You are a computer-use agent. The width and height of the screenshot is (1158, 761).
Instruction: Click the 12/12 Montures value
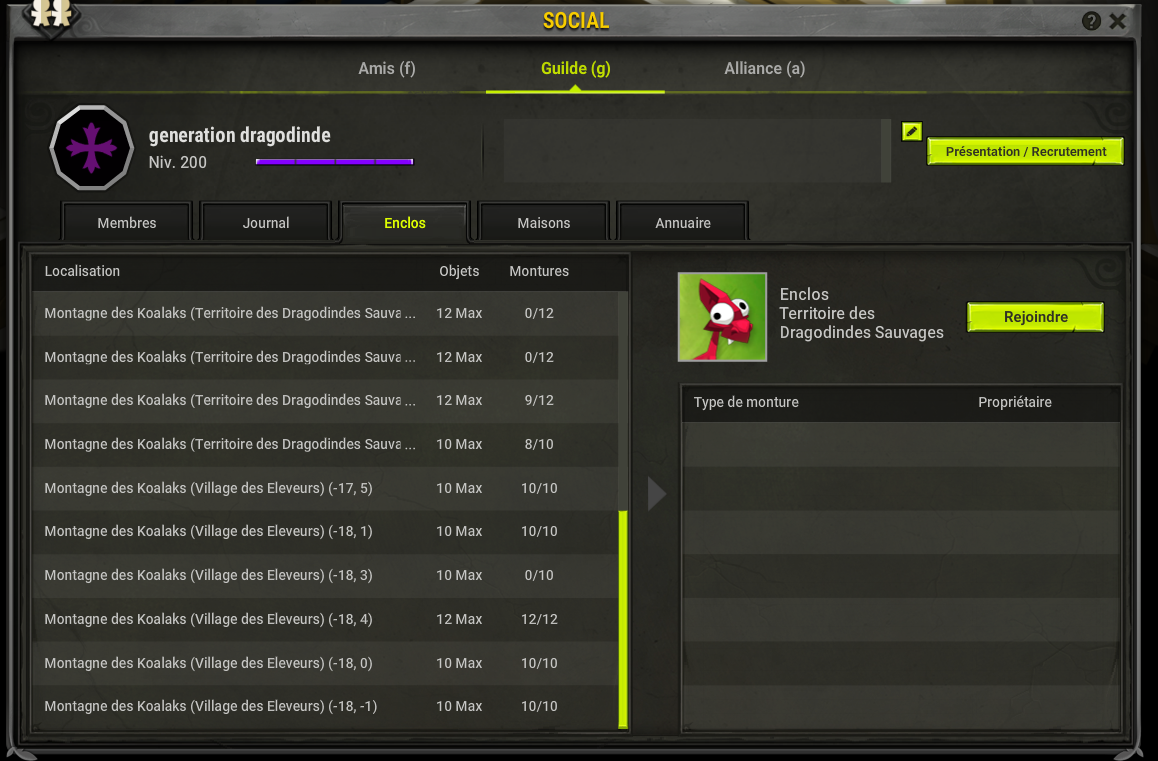(x=539, y=619)
